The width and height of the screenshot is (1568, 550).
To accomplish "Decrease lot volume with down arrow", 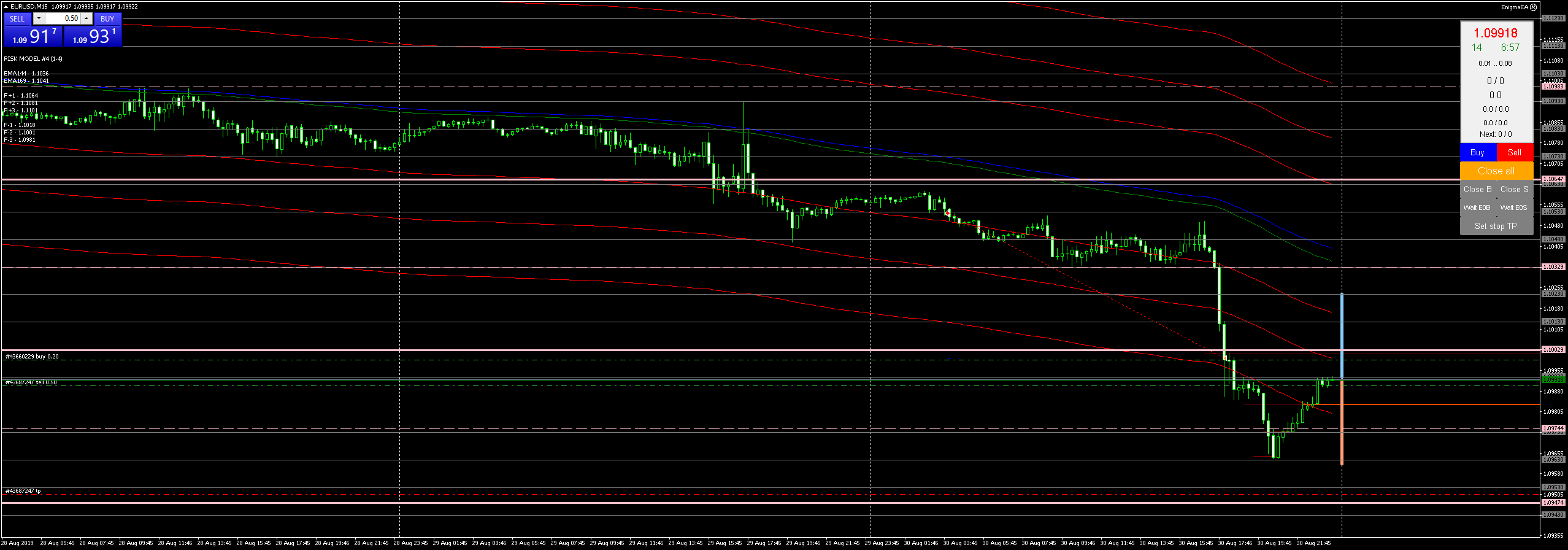I will 39,18.
